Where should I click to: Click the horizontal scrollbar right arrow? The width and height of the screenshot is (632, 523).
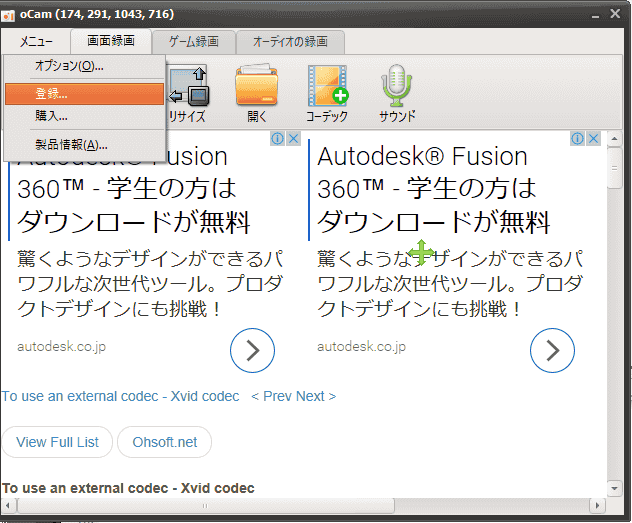coord(598,505)
